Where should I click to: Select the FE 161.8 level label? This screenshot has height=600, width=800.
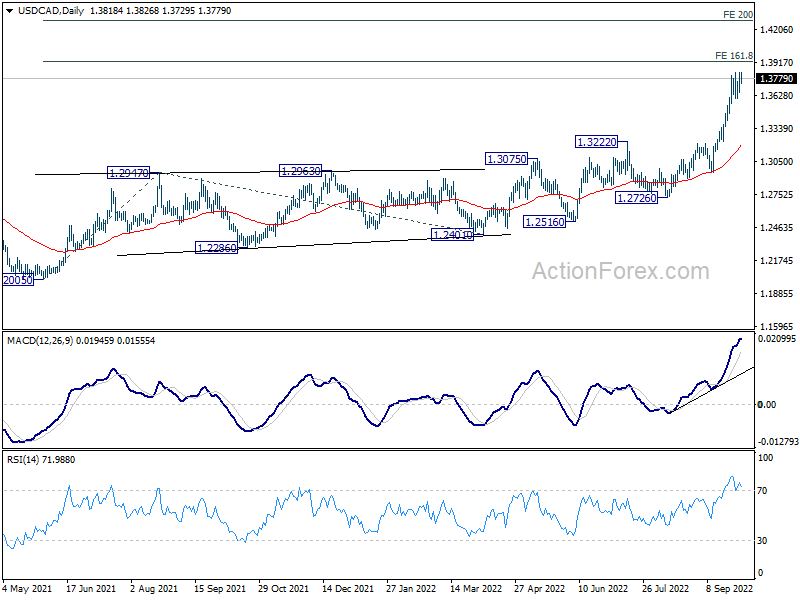pos(734,56)
